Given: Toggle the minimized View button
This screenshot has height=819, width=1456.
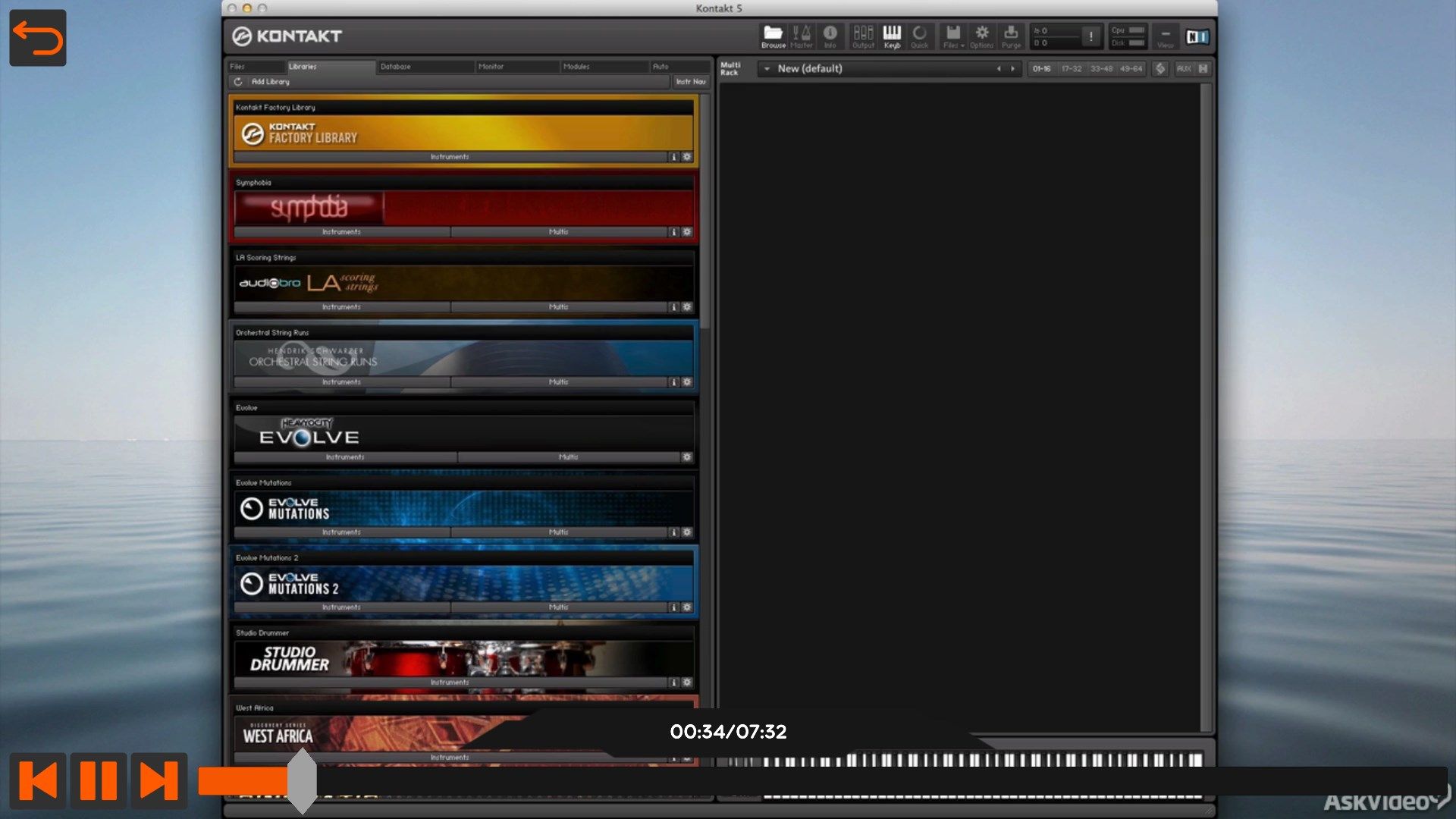Looking at the screenshot, I should pos(1166,36).
